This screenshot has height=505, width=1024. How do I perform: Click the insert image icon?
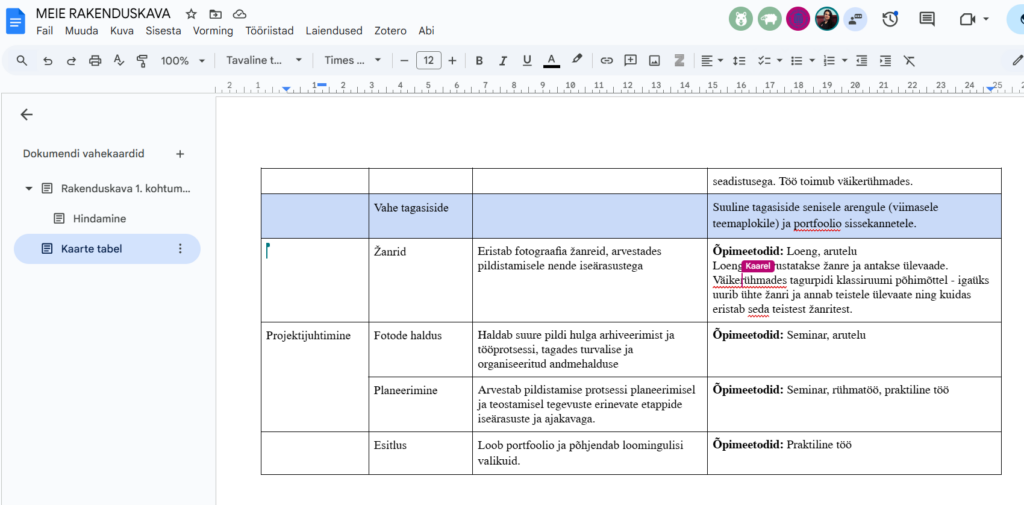pos(654,61)
